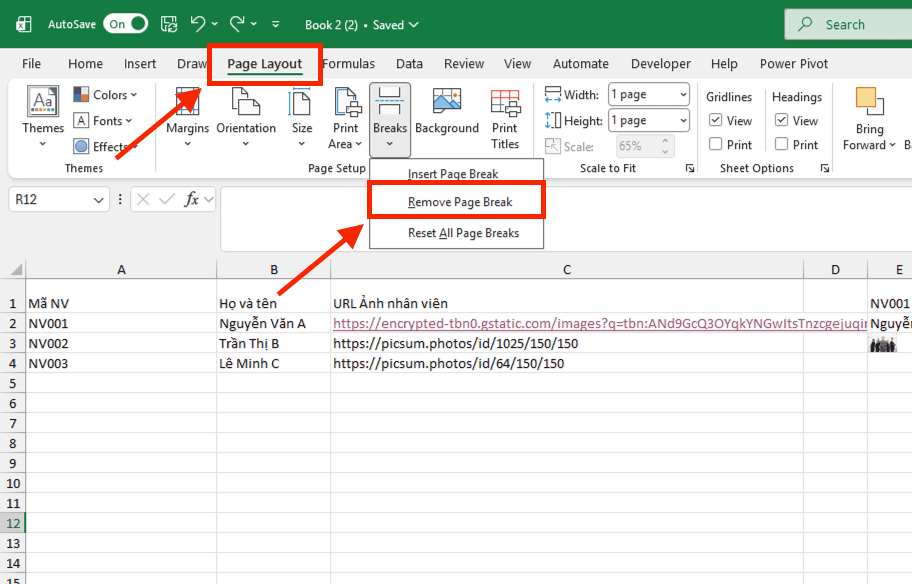Click the Enter checkmark in formula bar
The height and width of the screenshot is (584, 912).
click(167, 200)
